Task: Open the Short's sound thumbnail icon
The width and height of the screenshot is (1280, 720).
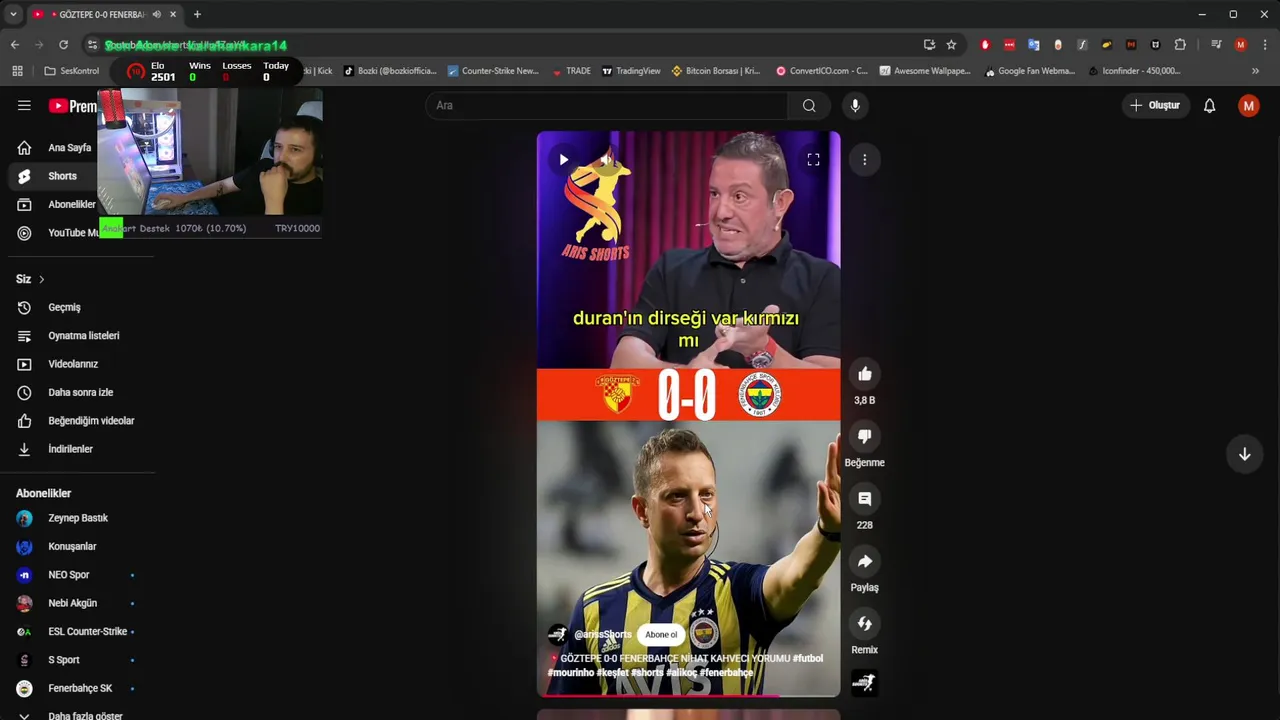Action: pyautogui.click(x=865, y=682)
